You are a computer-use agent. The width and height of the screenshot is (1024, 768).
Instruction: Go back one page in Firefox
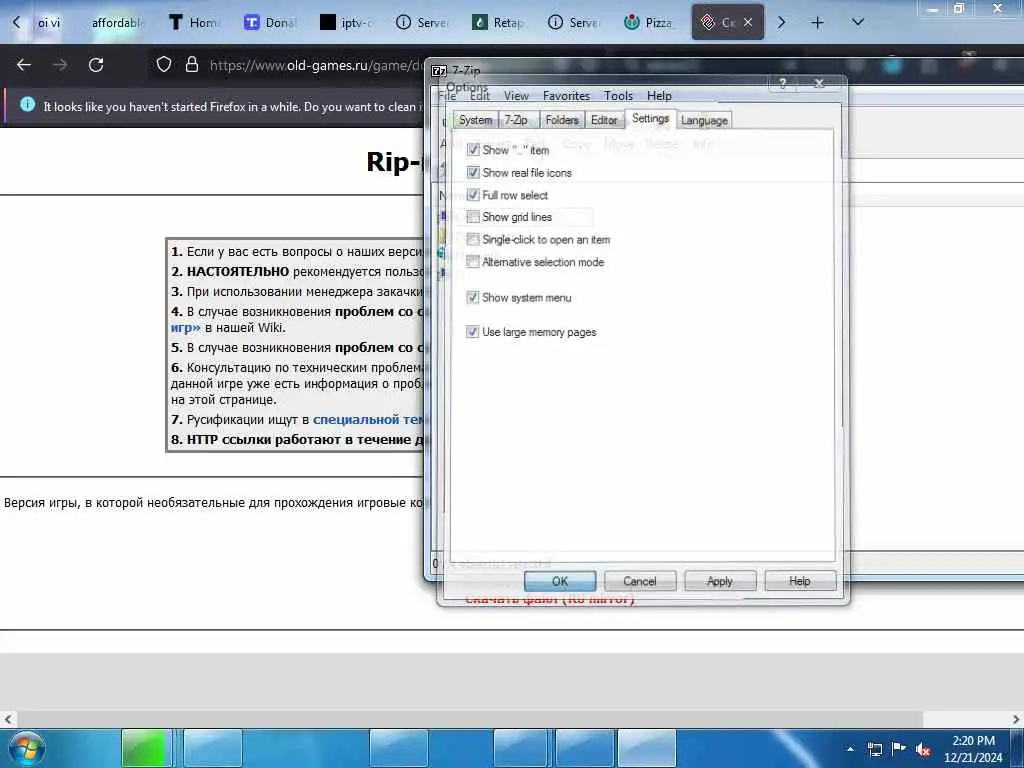click(x=24, y=65)
